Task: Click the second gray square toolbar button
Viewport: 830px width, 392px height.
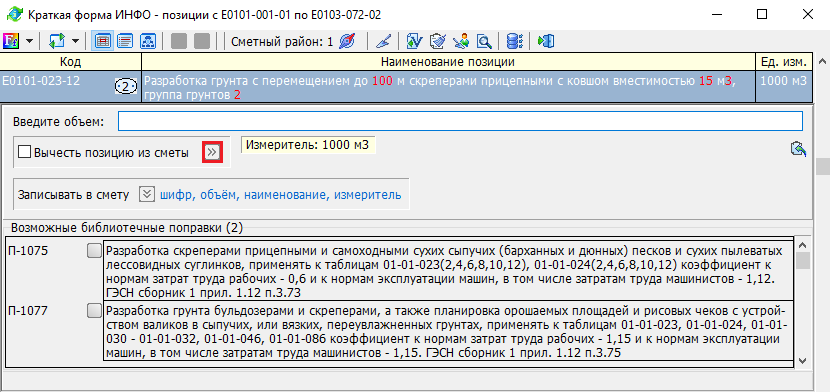Action: [202, 41]
